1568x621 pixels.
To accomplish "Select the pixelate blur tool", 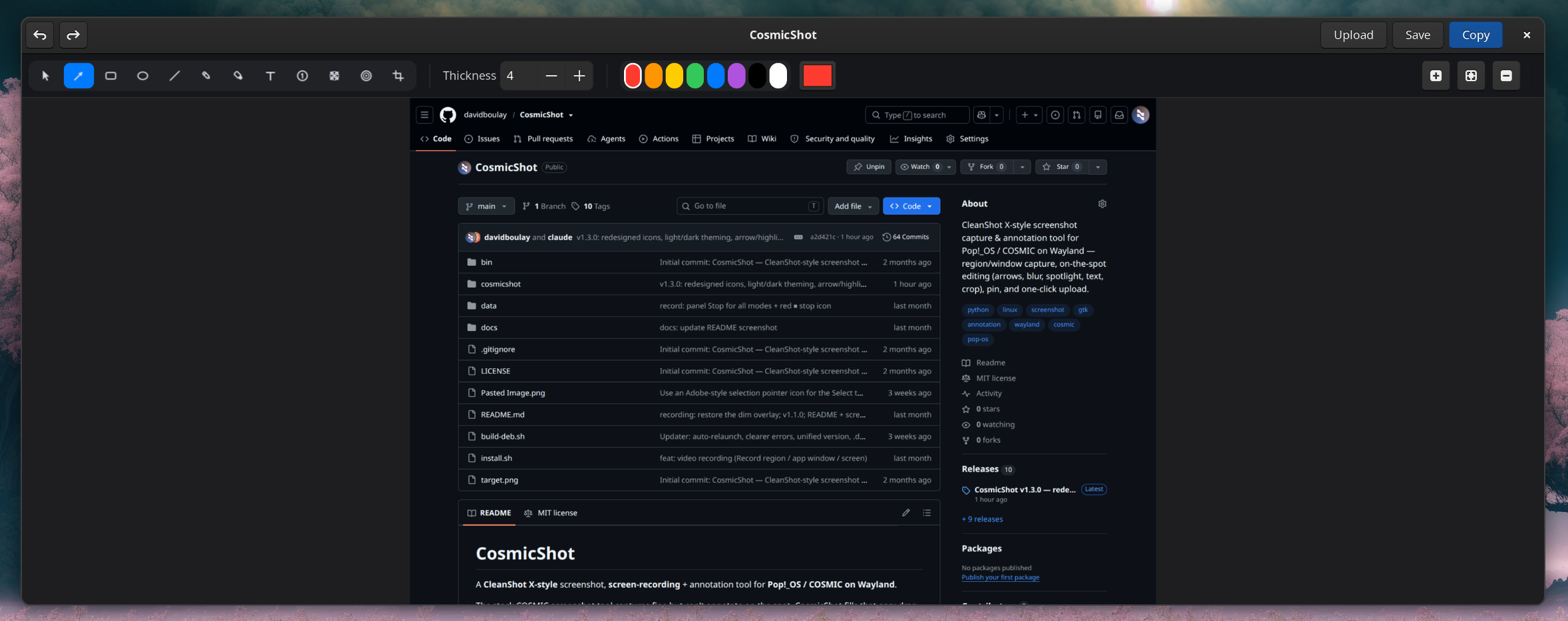I will pyautogui.click(x=334, y=76).
